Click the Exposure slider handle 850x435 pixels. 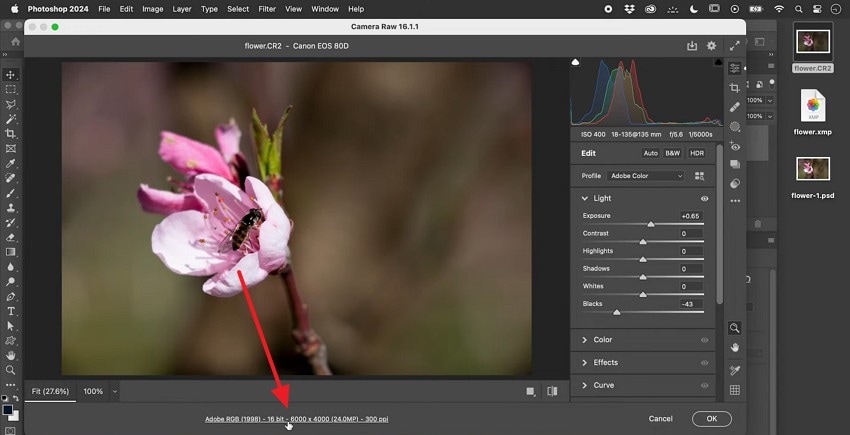(x=651, y=224)
